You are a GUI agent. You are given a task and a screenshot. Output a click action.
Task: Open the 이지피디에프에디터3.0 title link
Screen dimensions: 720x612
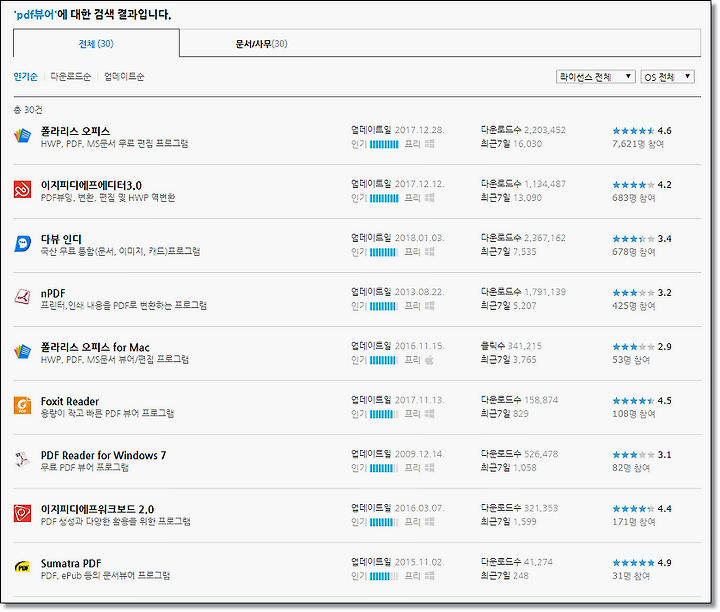coord(91,185)
